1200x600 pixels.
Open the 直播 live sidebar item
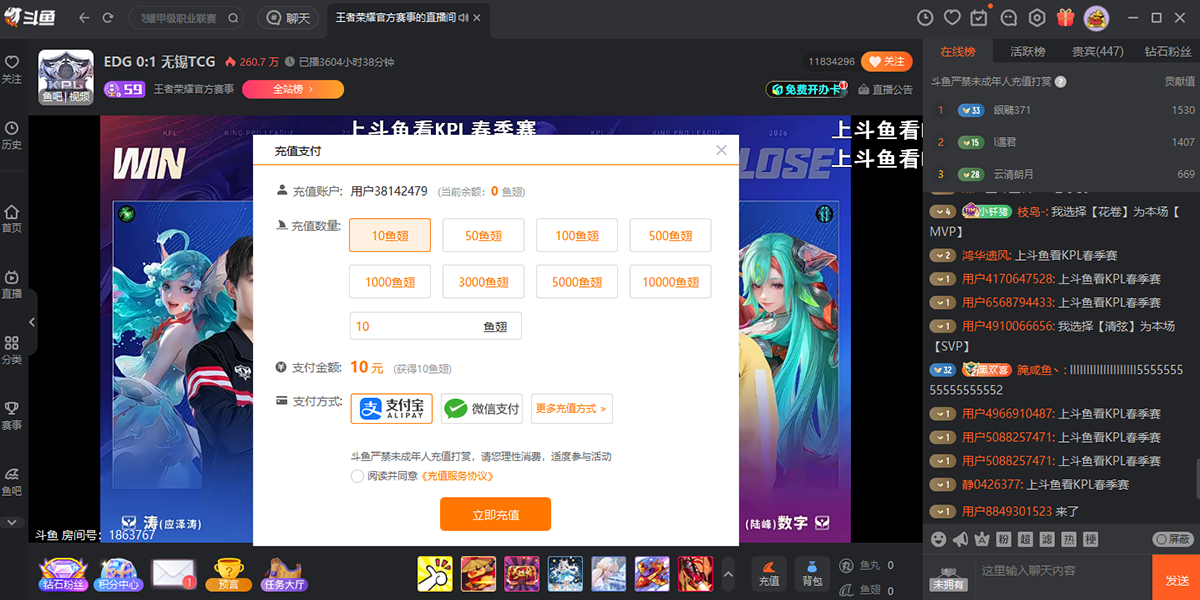pos(12,285)
